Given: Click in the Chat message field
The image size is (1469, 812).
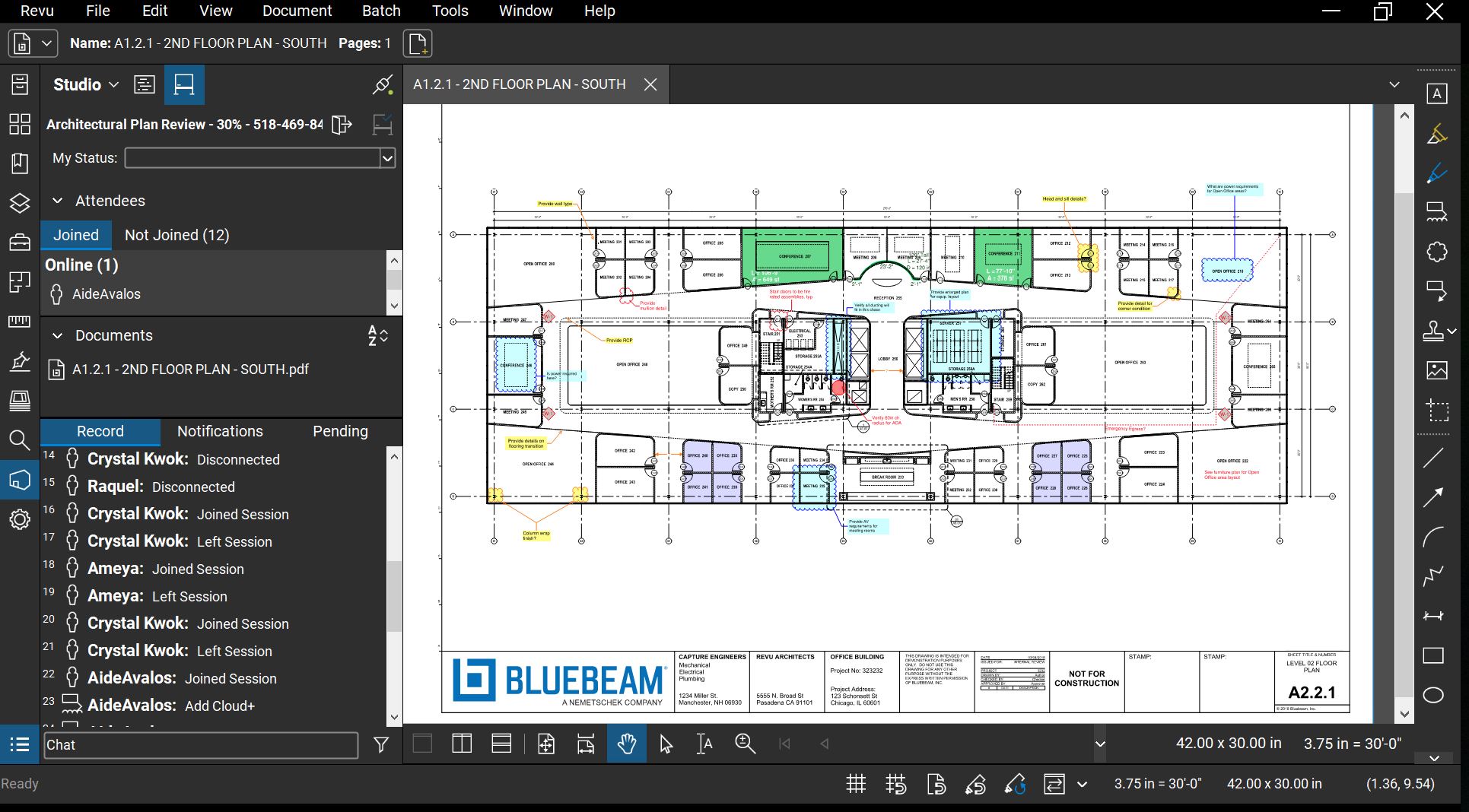Looking at the screenshot, I should tap(201, 745).
